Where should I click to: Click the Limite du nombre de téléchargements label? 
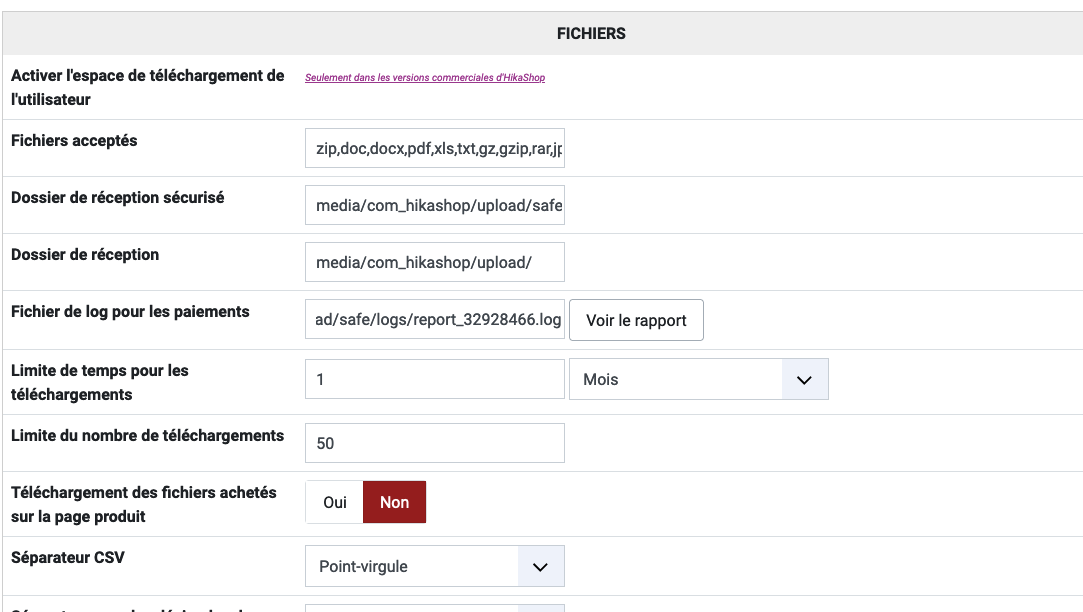click(147, 436)
